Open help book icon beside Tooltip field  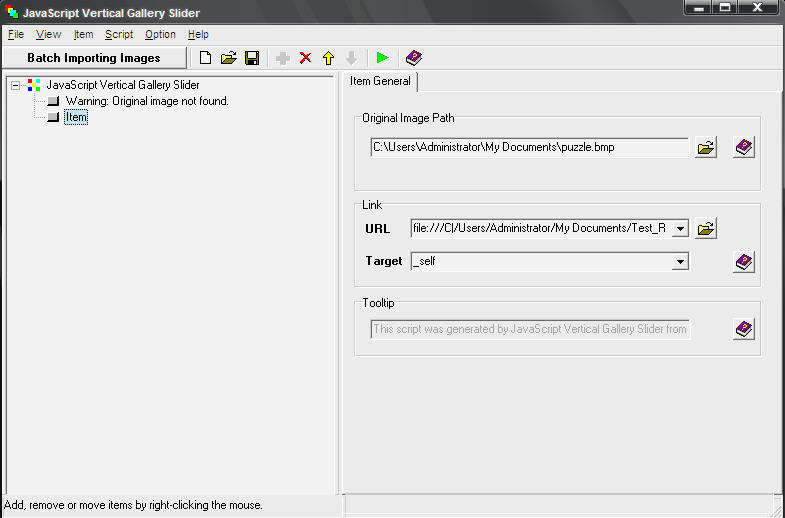coord(744,329)
